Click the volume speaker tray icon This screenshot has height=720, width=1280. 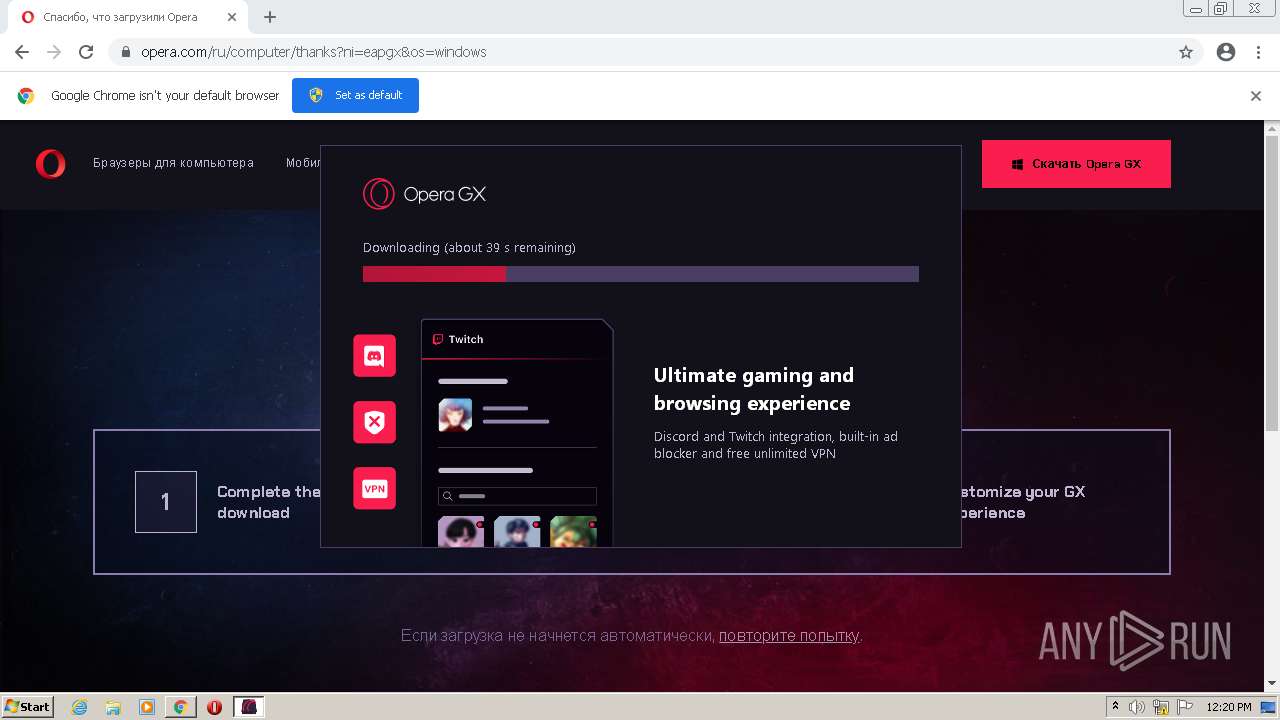1137,707
